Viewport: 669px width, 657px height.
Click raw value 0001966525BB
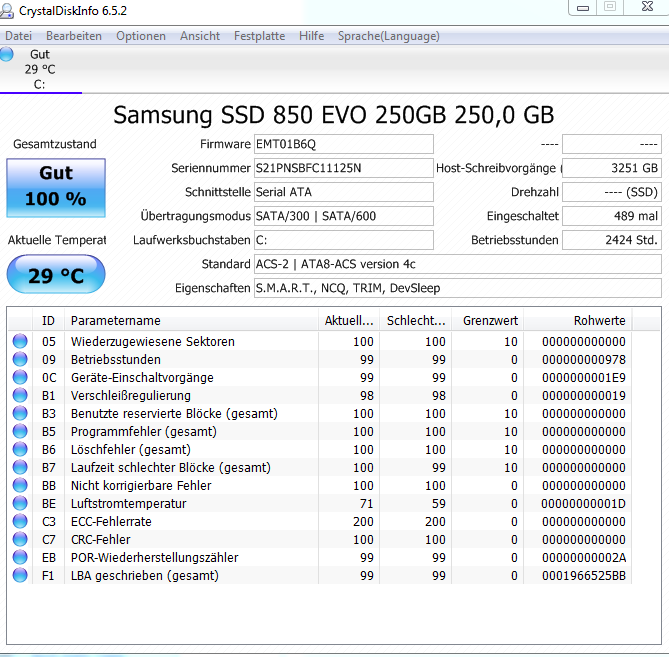pyautogui.click(x=584, y=576)
